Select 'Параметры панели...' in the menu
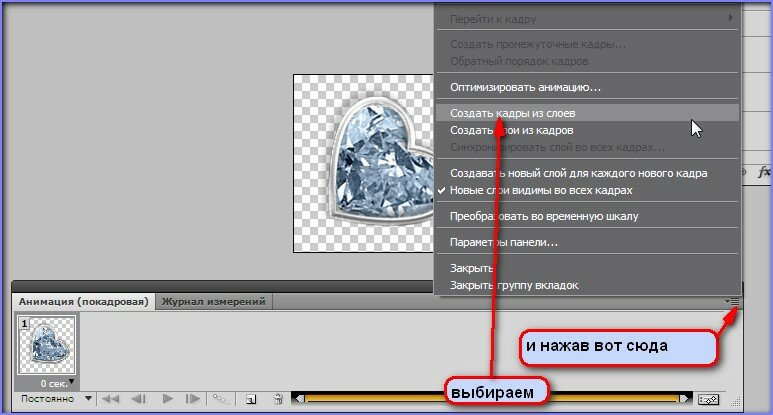773x415 pixels. point(504,242)
